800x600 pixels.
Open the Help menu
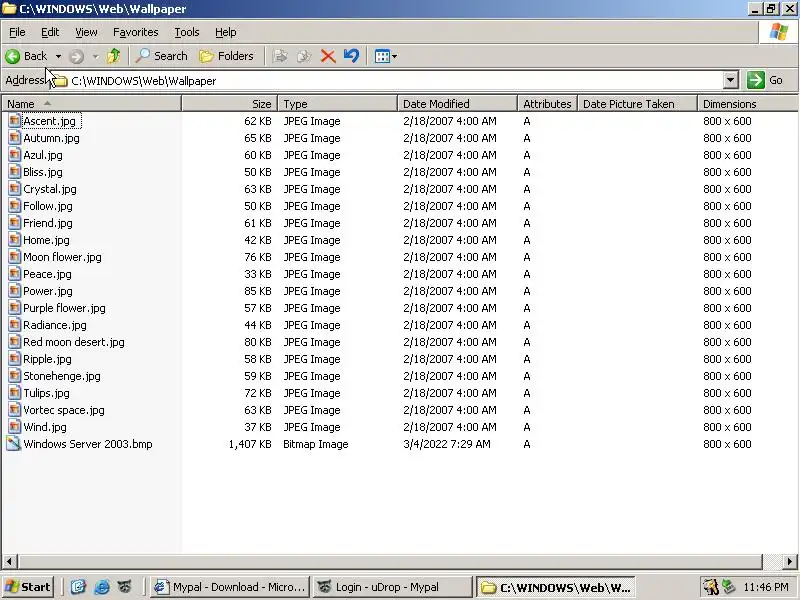click(226, 32)
